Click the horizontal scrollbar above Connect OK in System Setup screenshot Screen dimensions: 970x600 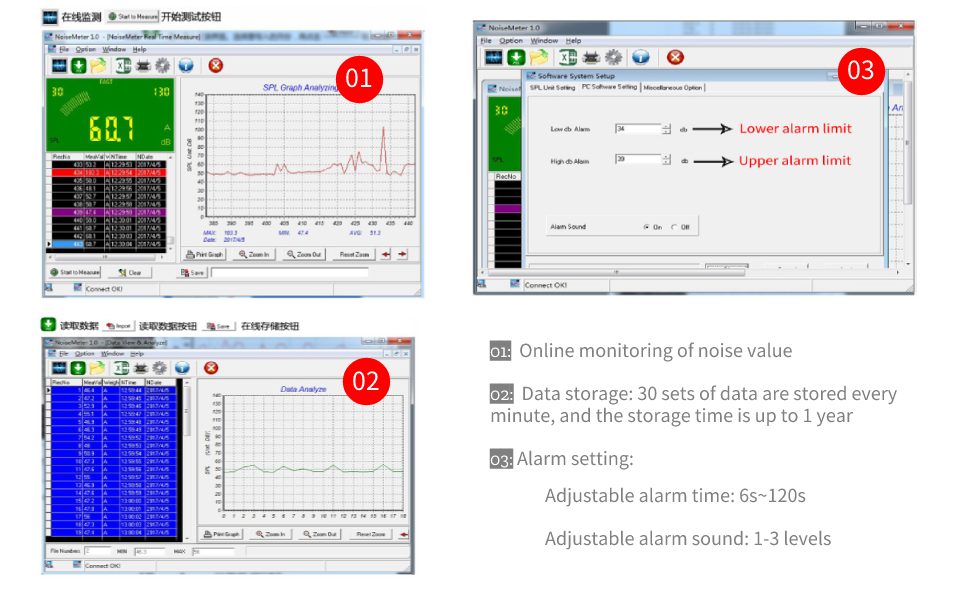point(617,272)
